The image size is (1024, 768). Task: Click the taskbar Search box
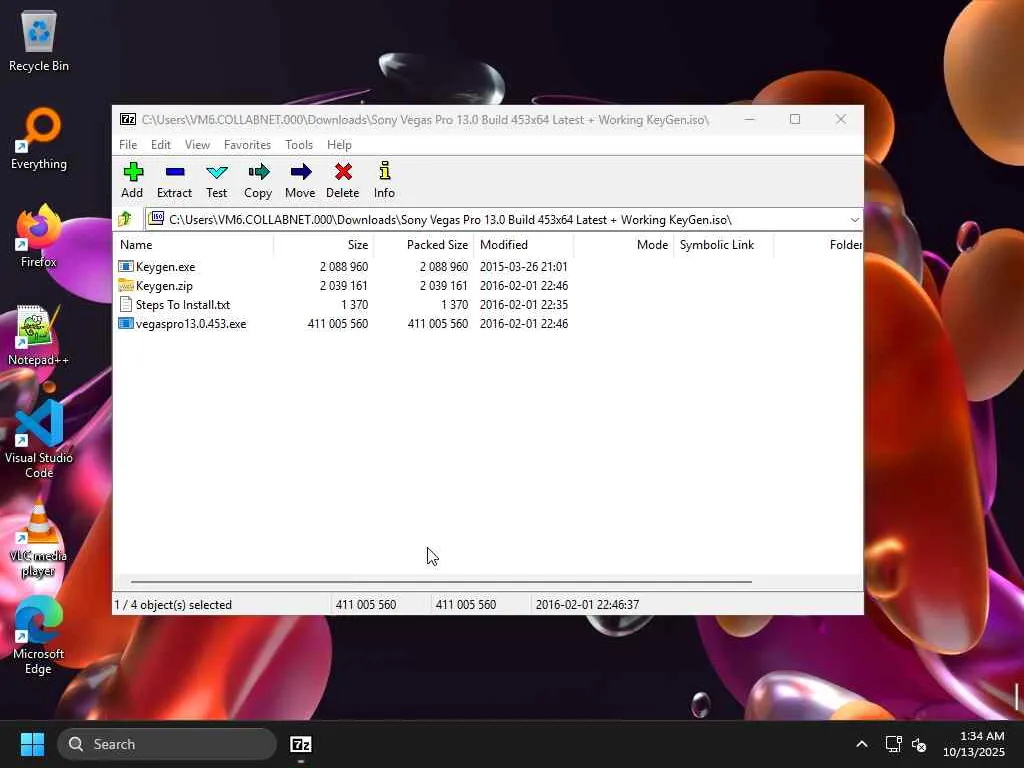coord(167,744)
